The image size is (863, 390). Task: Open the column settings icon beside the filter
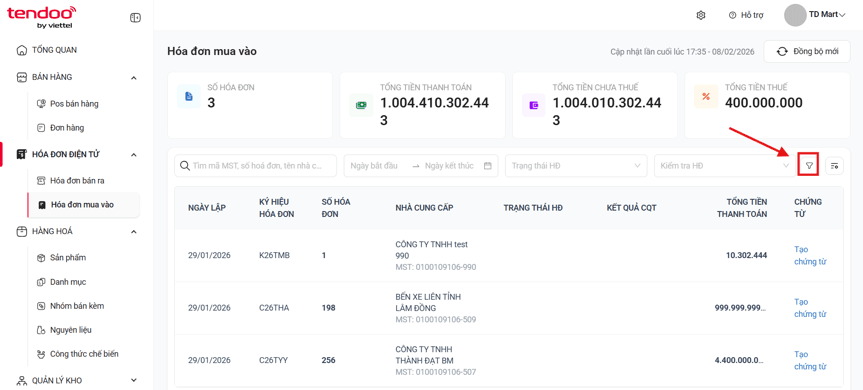(834, 166)
